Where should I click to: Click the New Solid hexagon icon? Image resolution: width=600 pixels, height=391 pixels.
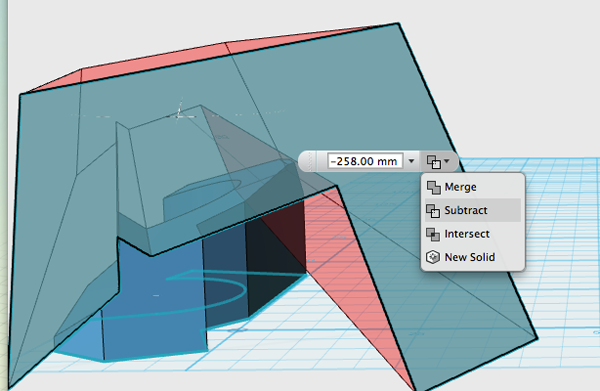coord(433,257)
